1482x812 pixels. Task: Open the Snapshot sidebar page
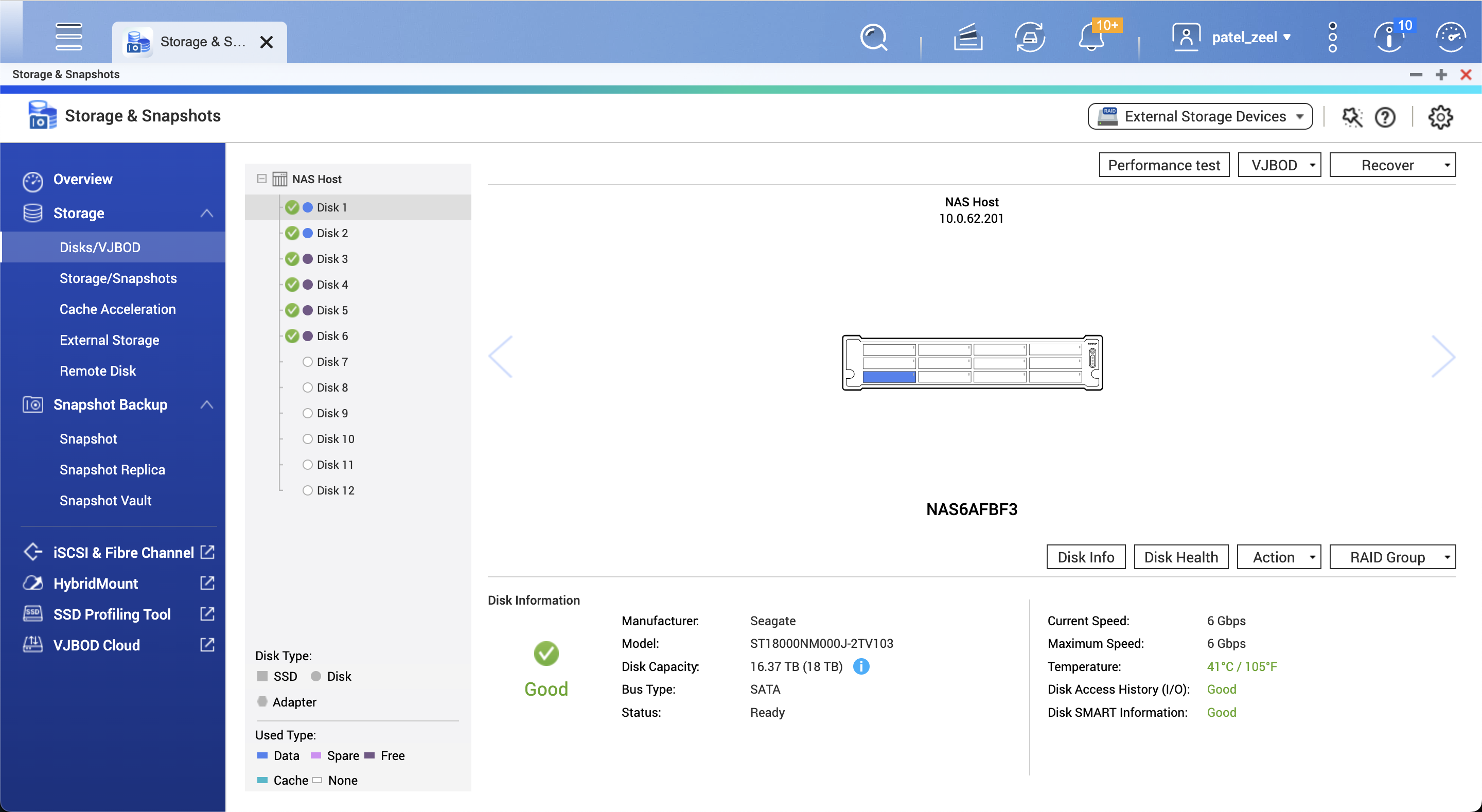(88, 439)
